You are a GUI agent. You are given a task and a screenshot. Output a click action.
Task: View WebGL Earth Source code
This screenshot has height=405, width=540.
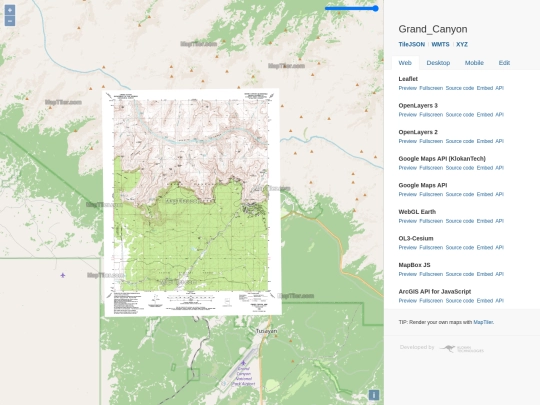click(x=460, y=221)
